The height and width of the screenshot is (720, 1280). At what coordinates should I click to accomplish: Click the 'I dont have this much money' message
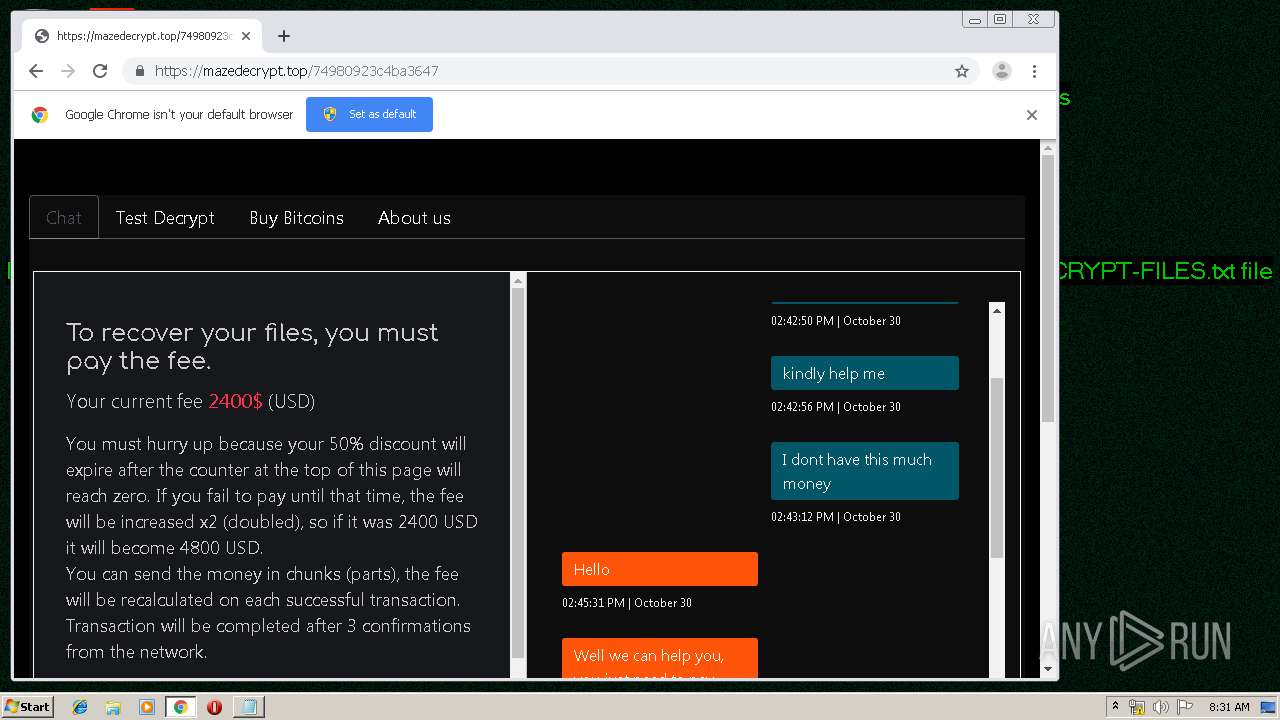click(x=865, y=471)
